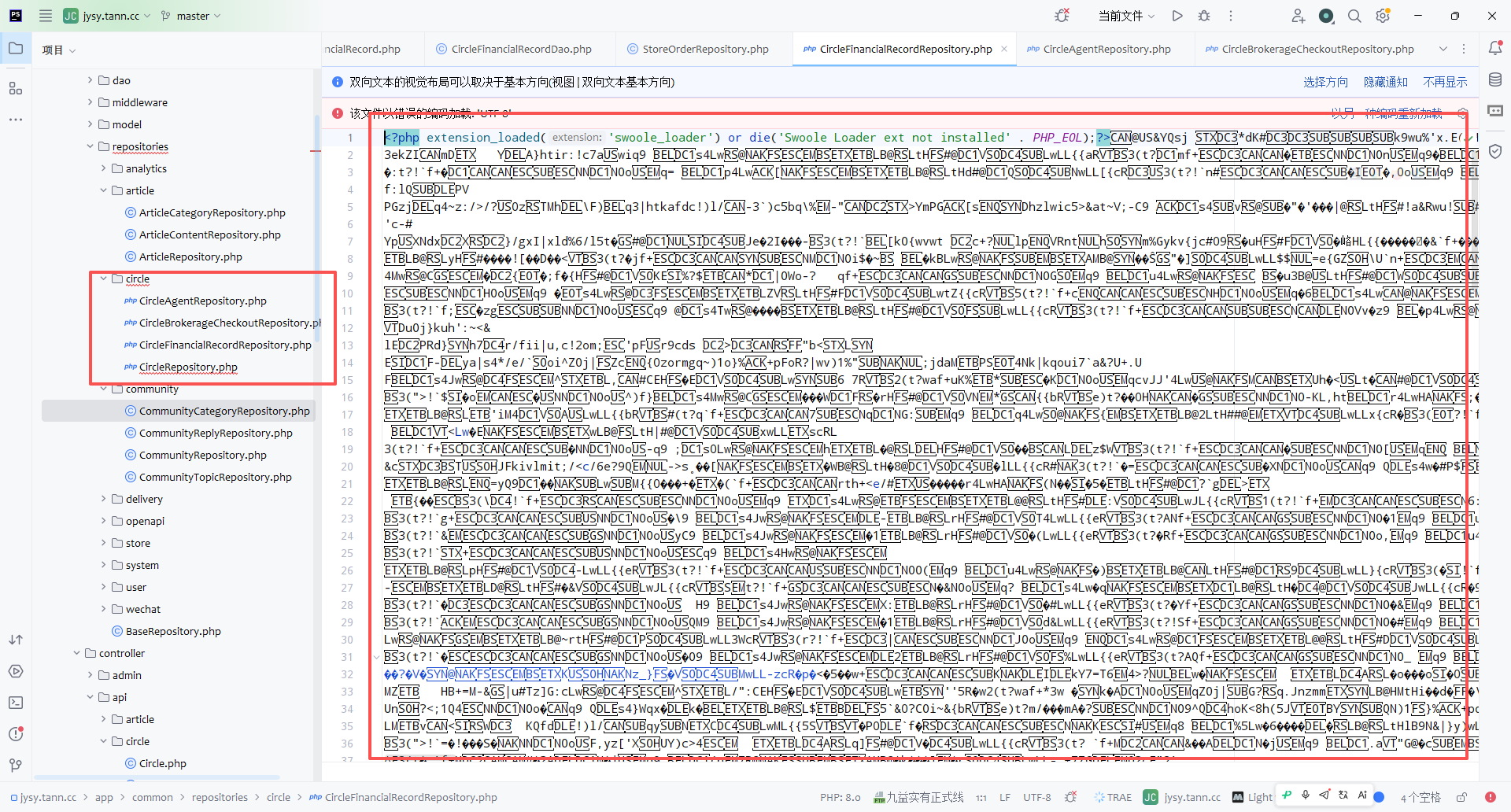Toggle code folding at line 31
The height and width of the screenshot is (812, 1511).
click(x=376, y=657)
